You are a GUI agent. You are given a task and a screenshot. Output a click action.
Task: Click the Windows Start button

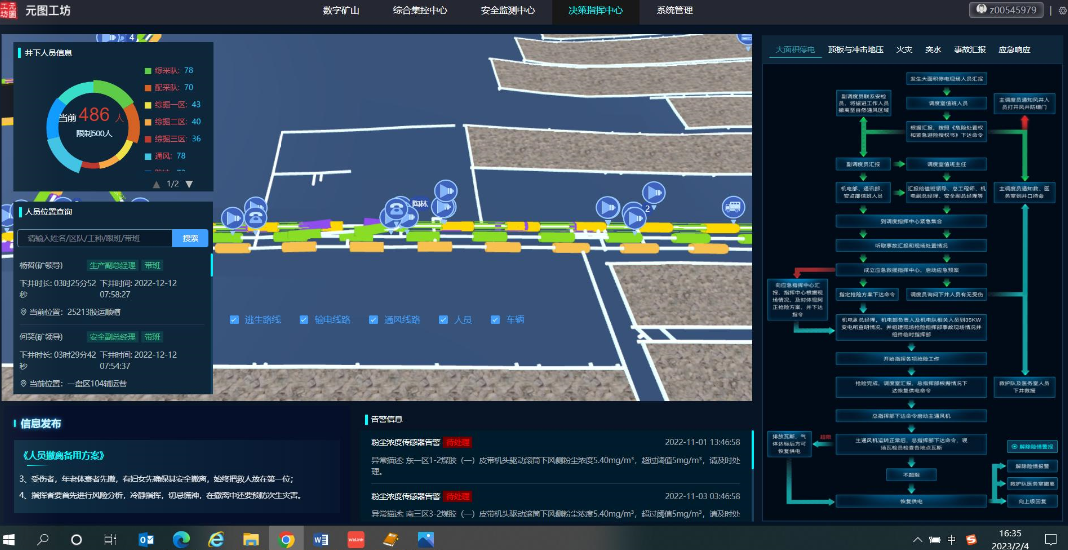point(13,539)
